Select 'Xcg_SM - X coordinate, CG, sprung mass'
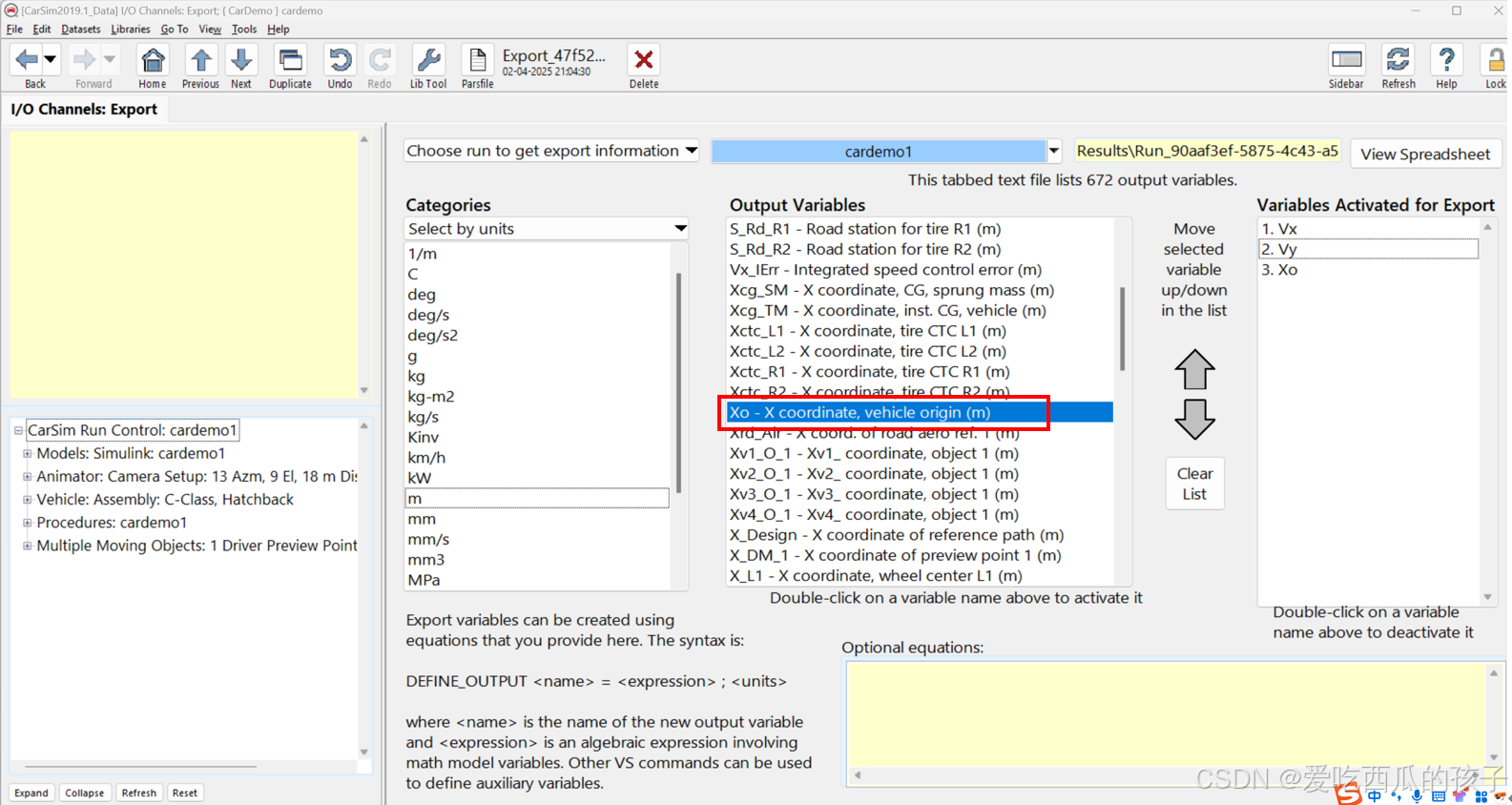This screenshot has height=805, width=1512. click(891, 290)
